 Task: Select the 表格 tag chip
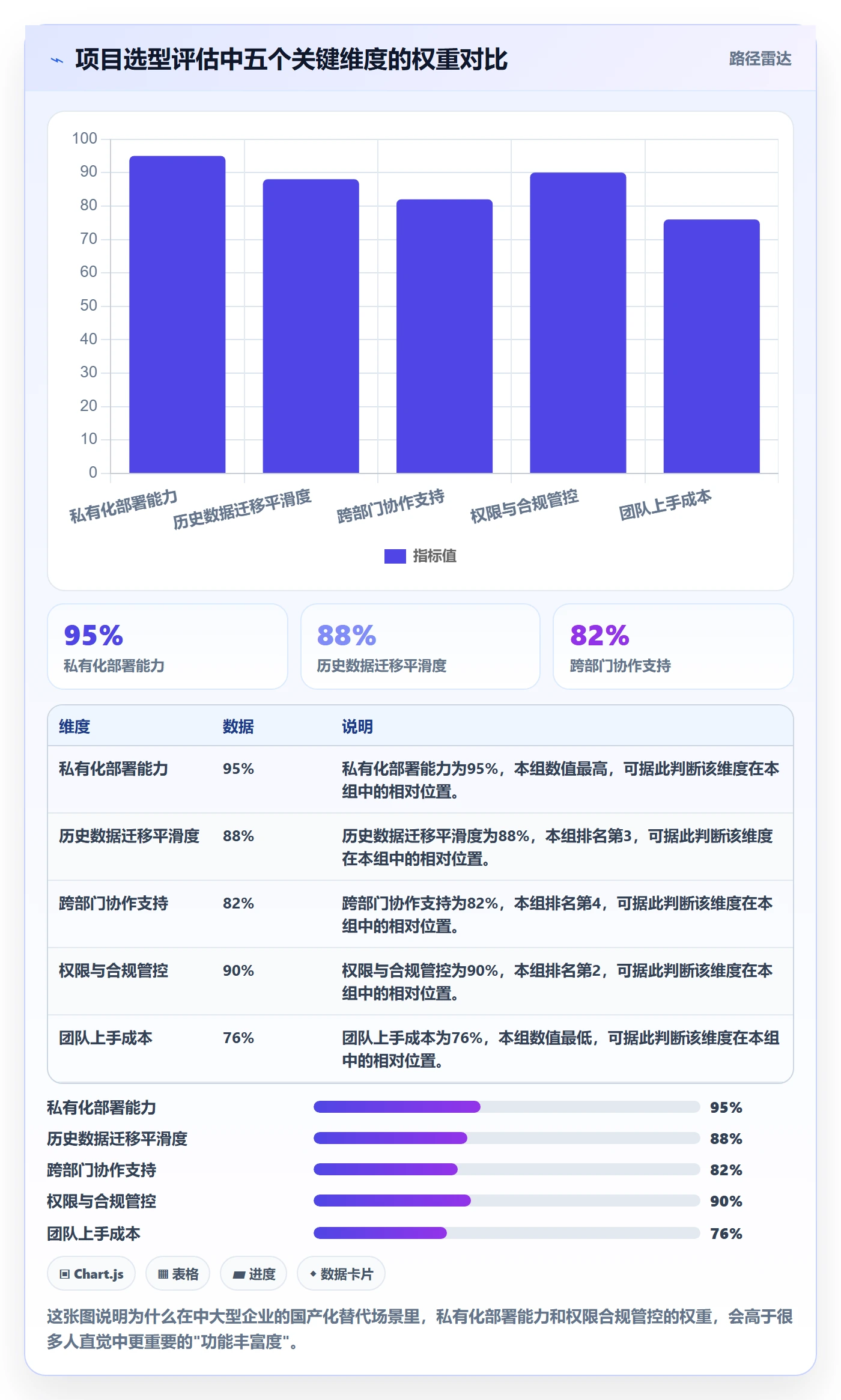click(178, 1274)
